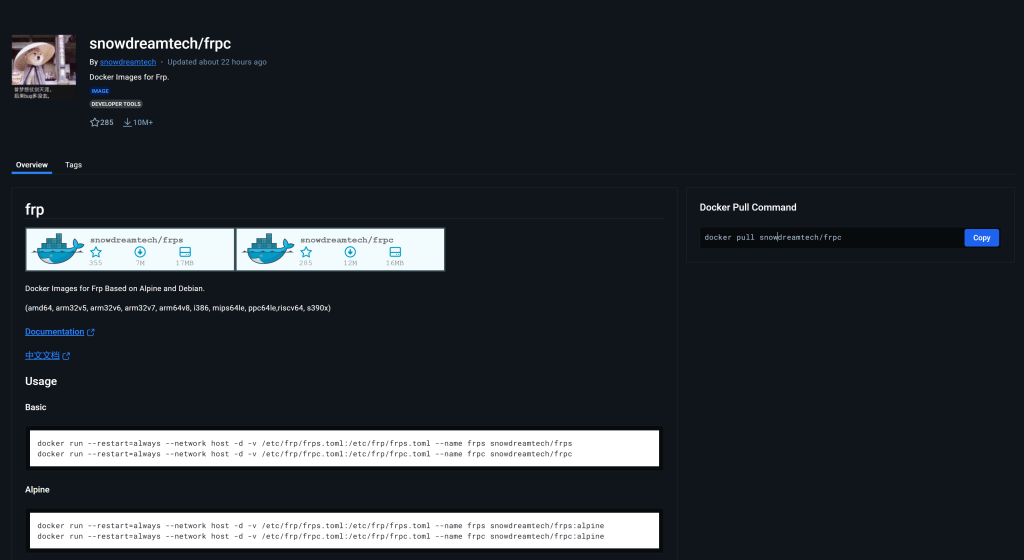Click the Alpine subheading
This screenshot has width=1024, height=560.
[37, 490]
